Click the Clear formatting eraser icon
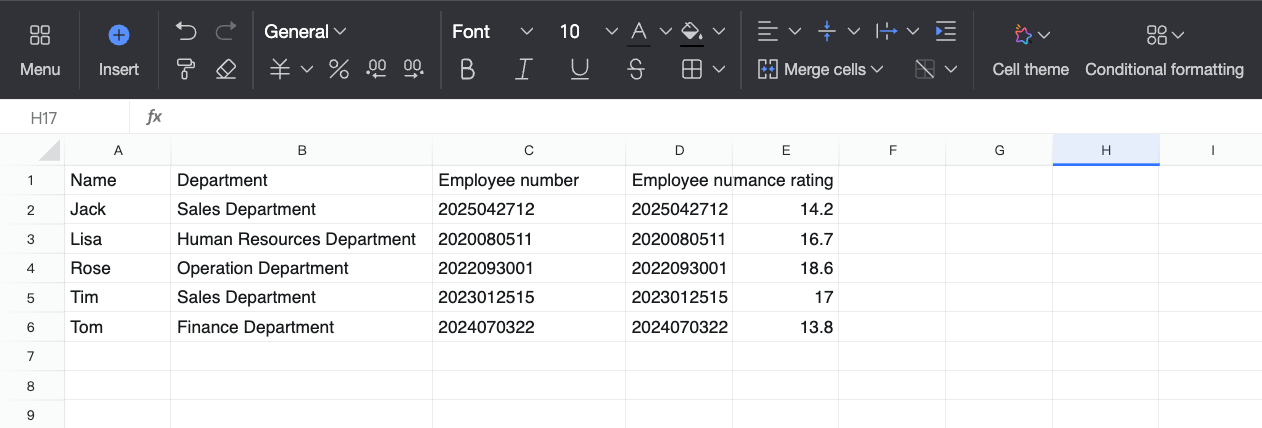The image size is (1262, 428). 226,69
